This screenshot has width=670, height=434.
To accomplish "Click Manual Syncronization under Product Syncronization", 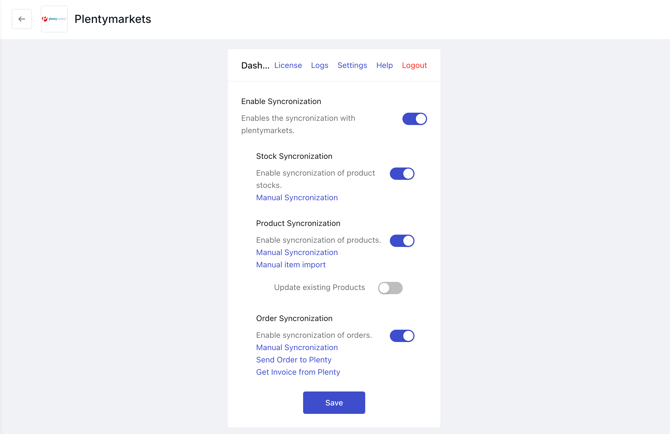I will tap(297, 252).
